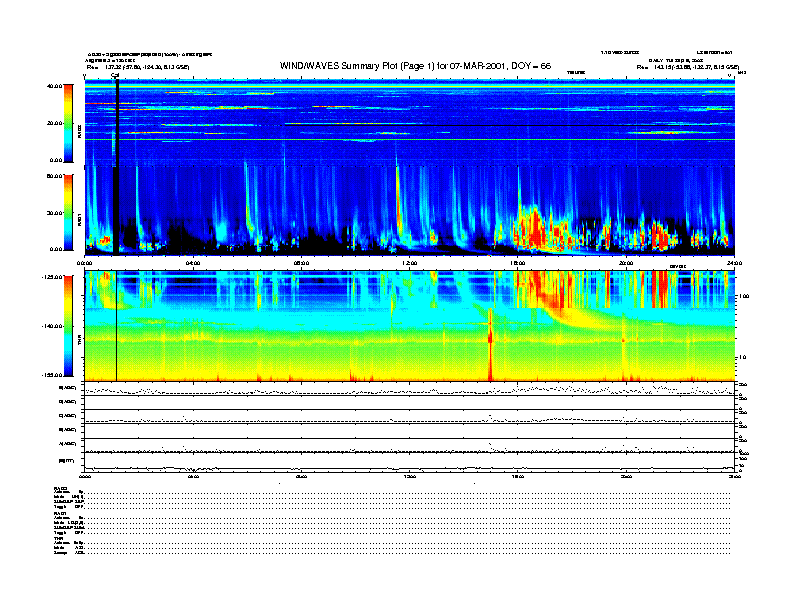This screenshot has width=792, height=612.
Task: Select the 12:00 tick below RAD1 spectrogram
Action: coord(410,263)
